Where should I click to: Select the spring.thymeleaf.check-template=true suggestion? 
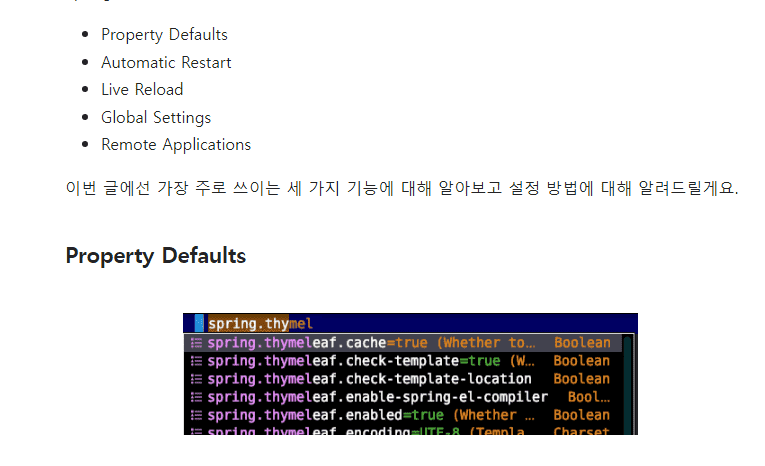pos(403,361)
